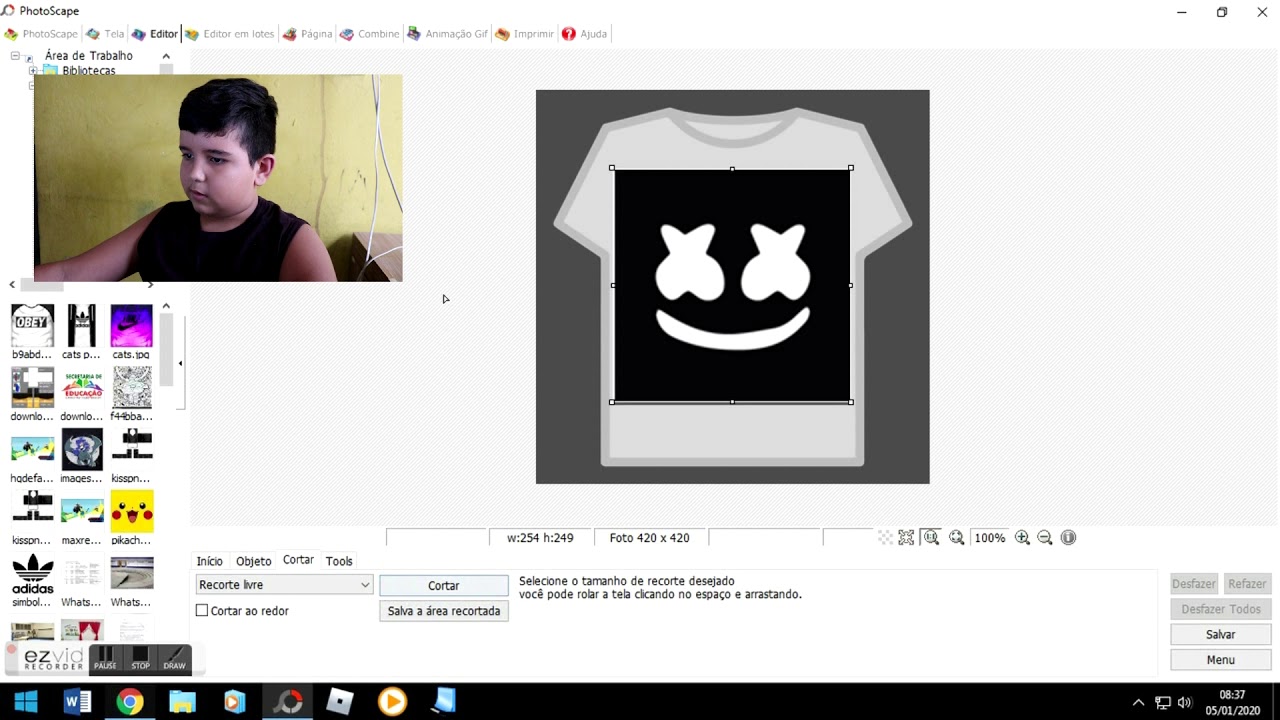This screenshot has height=720, width=1280.
Task: Go to the PhotoScape home tab
Action: 41,33
